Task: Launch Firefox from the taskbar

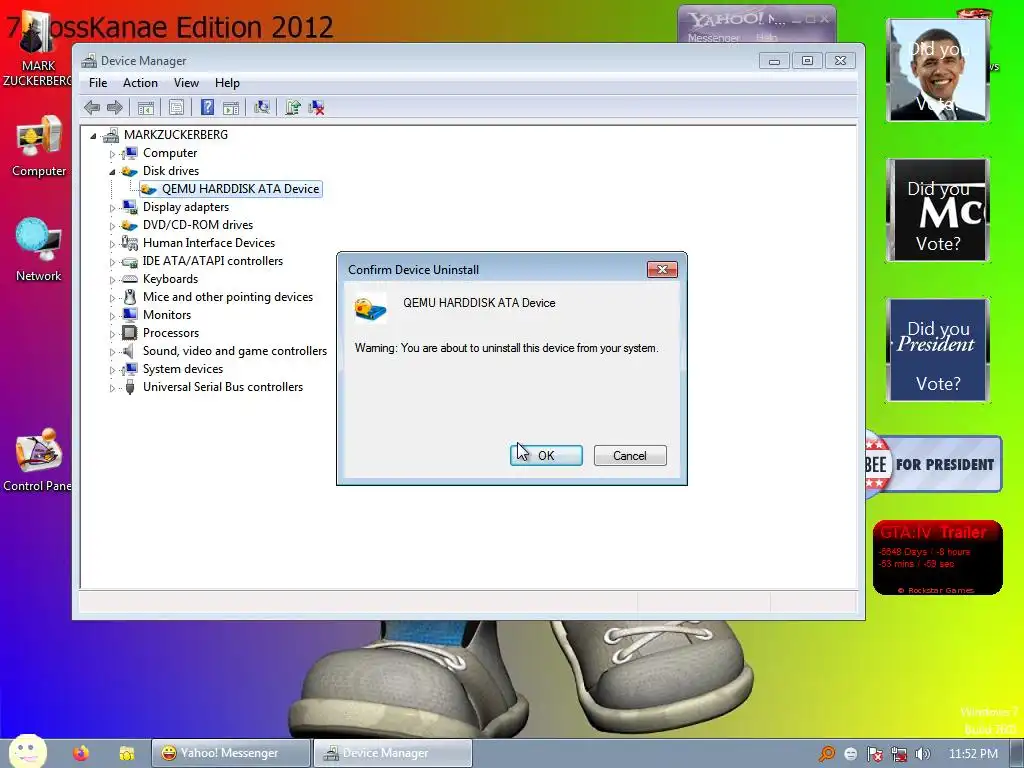Action: (x=81, y=753)
